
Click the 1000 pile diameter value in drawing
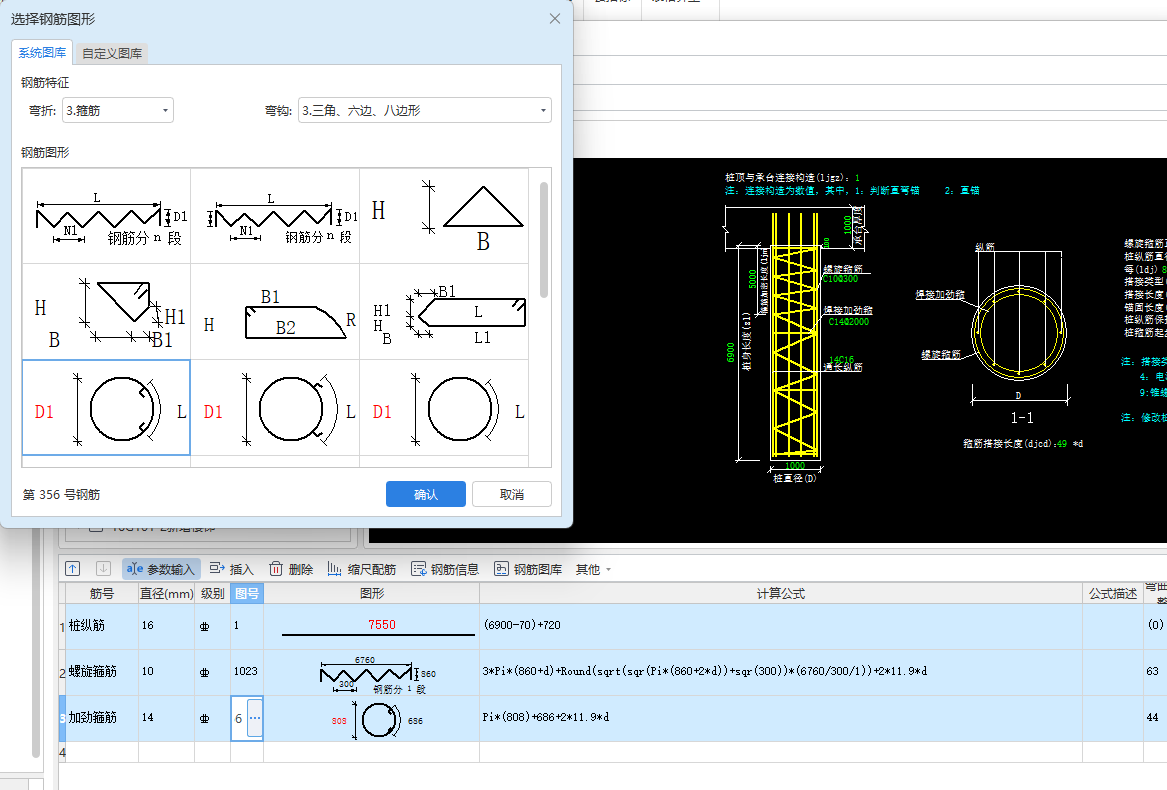[795, 466]
